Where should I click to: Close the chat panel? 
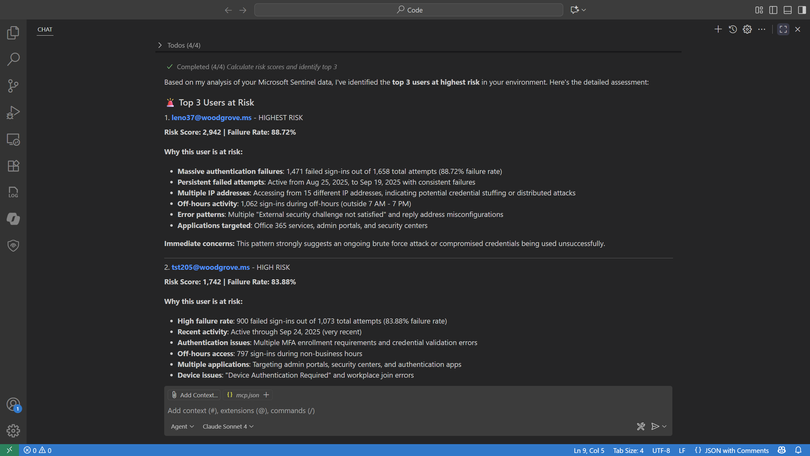click(798, 29)
